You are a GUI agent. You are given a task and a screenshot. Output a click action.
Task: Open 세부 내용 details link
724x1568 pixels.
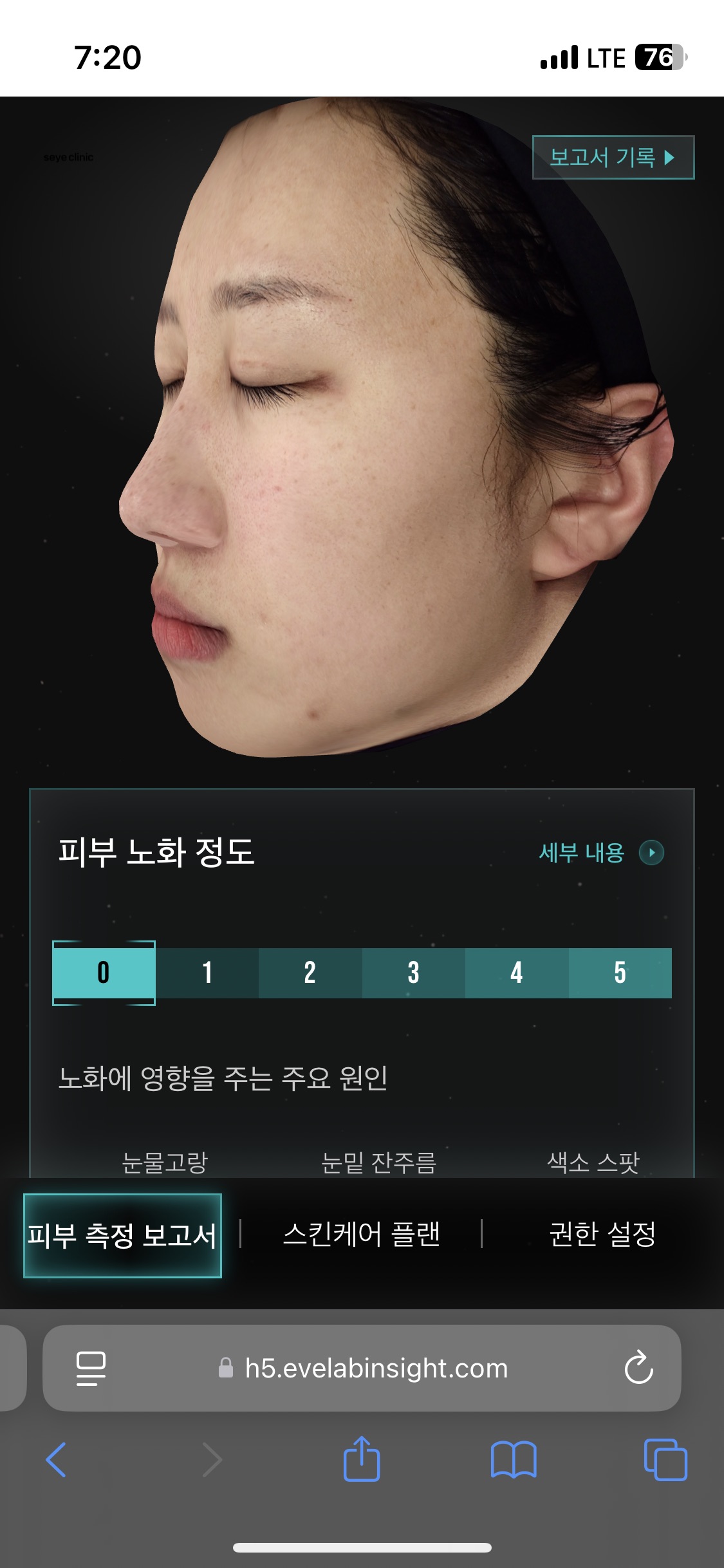(x=582, y=853)
